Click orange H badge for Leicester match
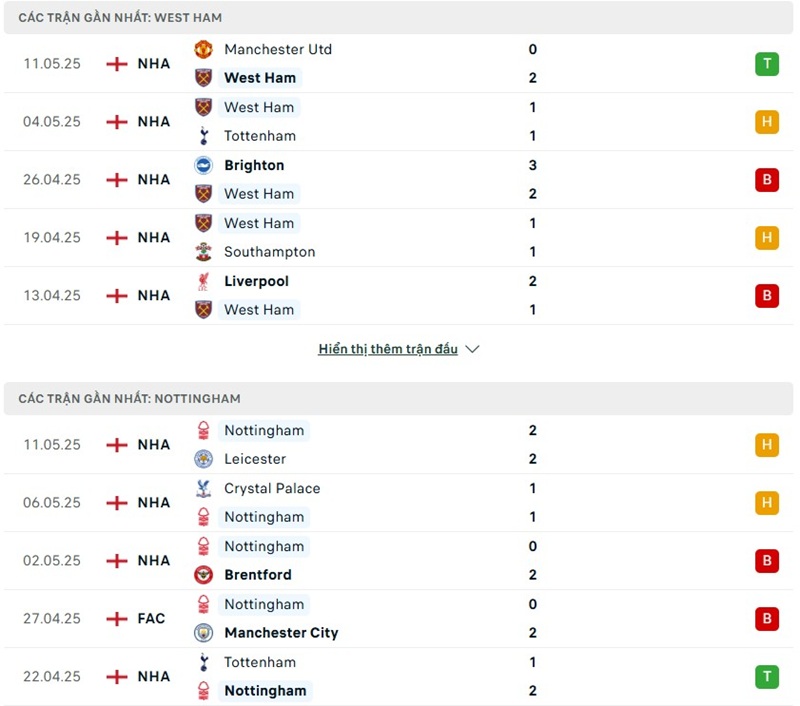Screen dimensions: 800x706 (767, 445)
